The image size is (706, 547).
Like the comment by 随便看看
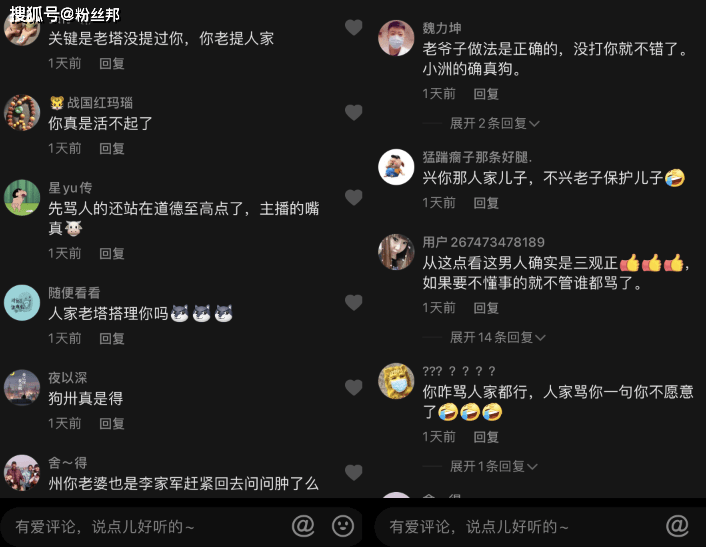click(x=353, y=303)
